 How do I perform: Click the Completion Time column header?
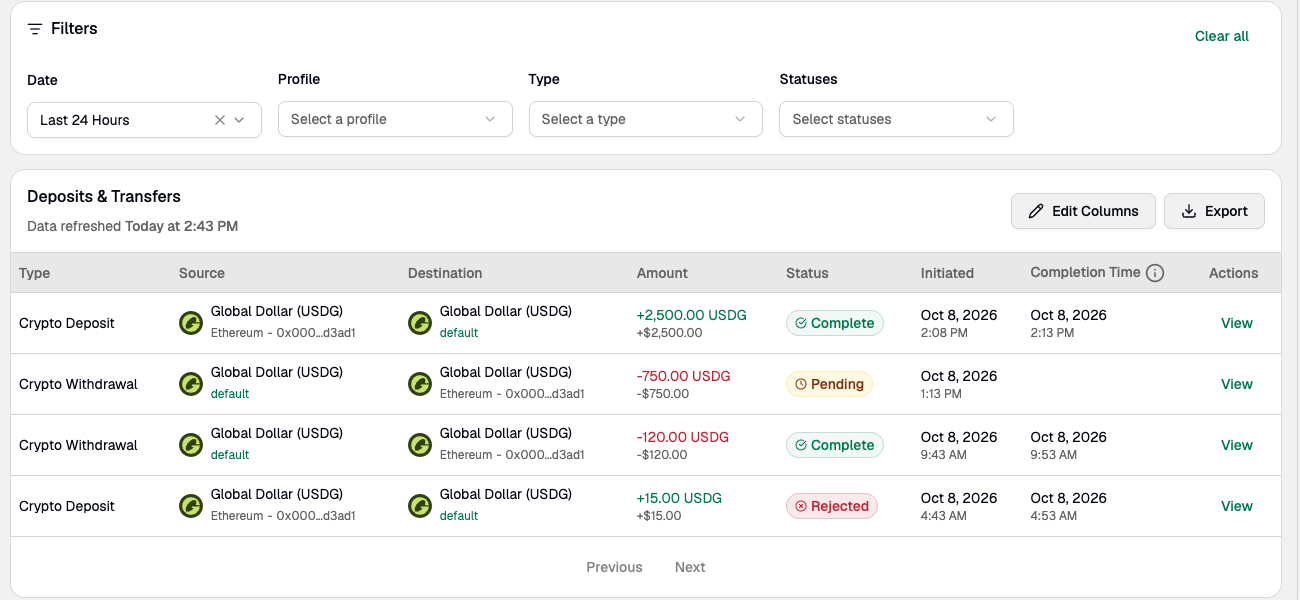click(x=1085, y=272)
